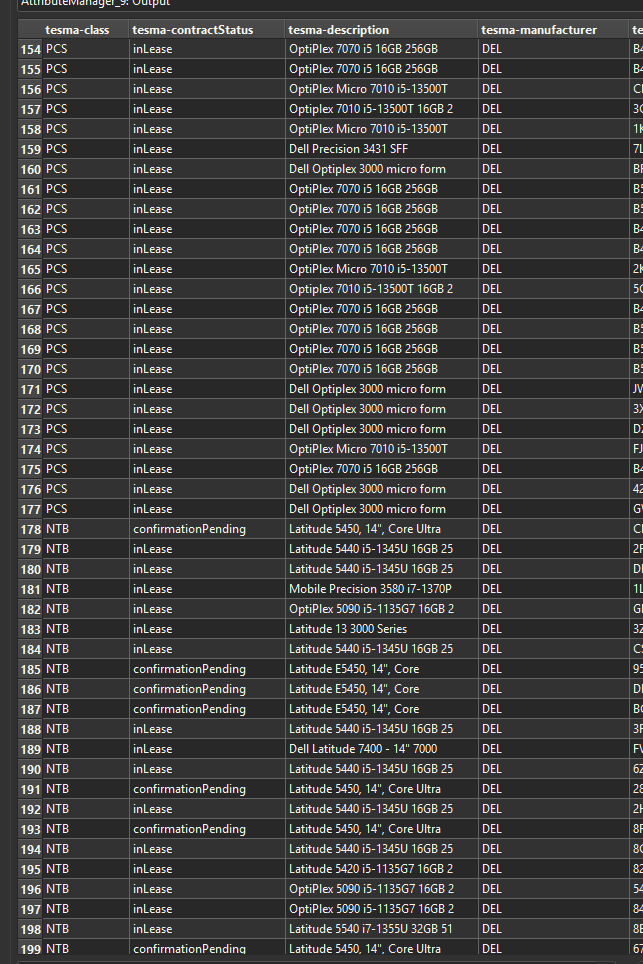Select NTB class cell in row 179
The width and height of the screenshot is (643, 964).
coord(85,549)
